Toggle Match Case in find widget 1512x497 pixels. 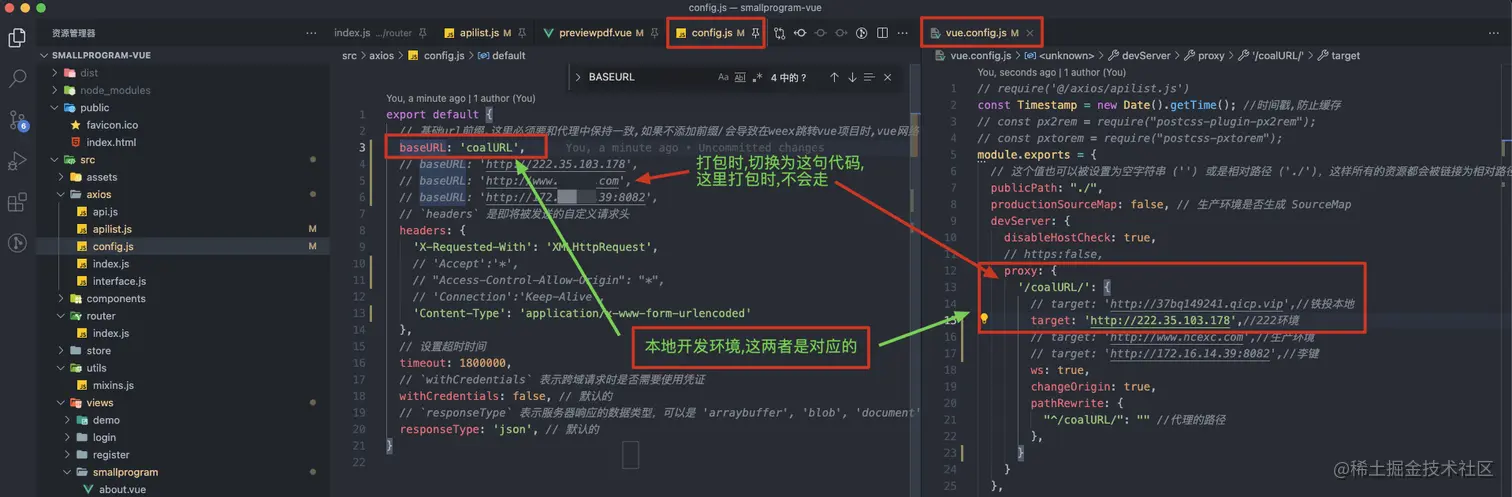[x=723, y=77]
